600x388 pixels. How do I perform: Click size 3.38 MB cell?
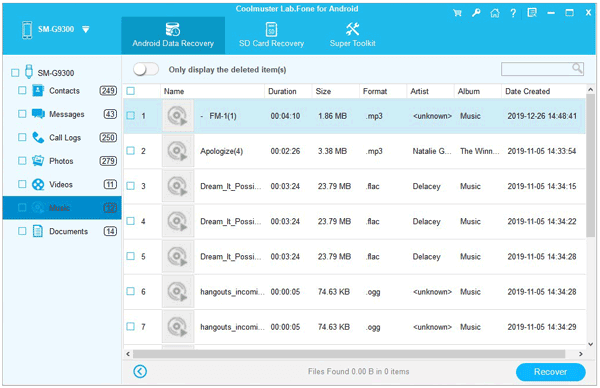[333, 151]
